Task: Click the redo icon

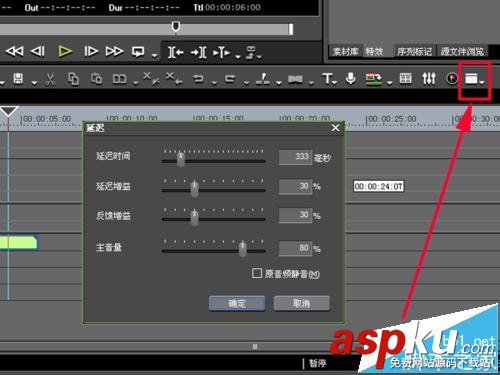Action: (230, 79)
